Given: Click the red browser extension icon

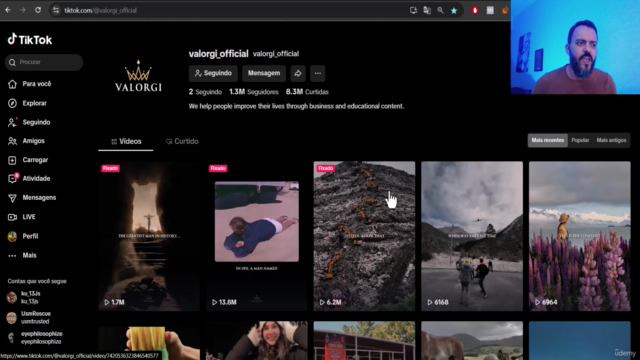Looking at the screenshot, I should [475, 11].
